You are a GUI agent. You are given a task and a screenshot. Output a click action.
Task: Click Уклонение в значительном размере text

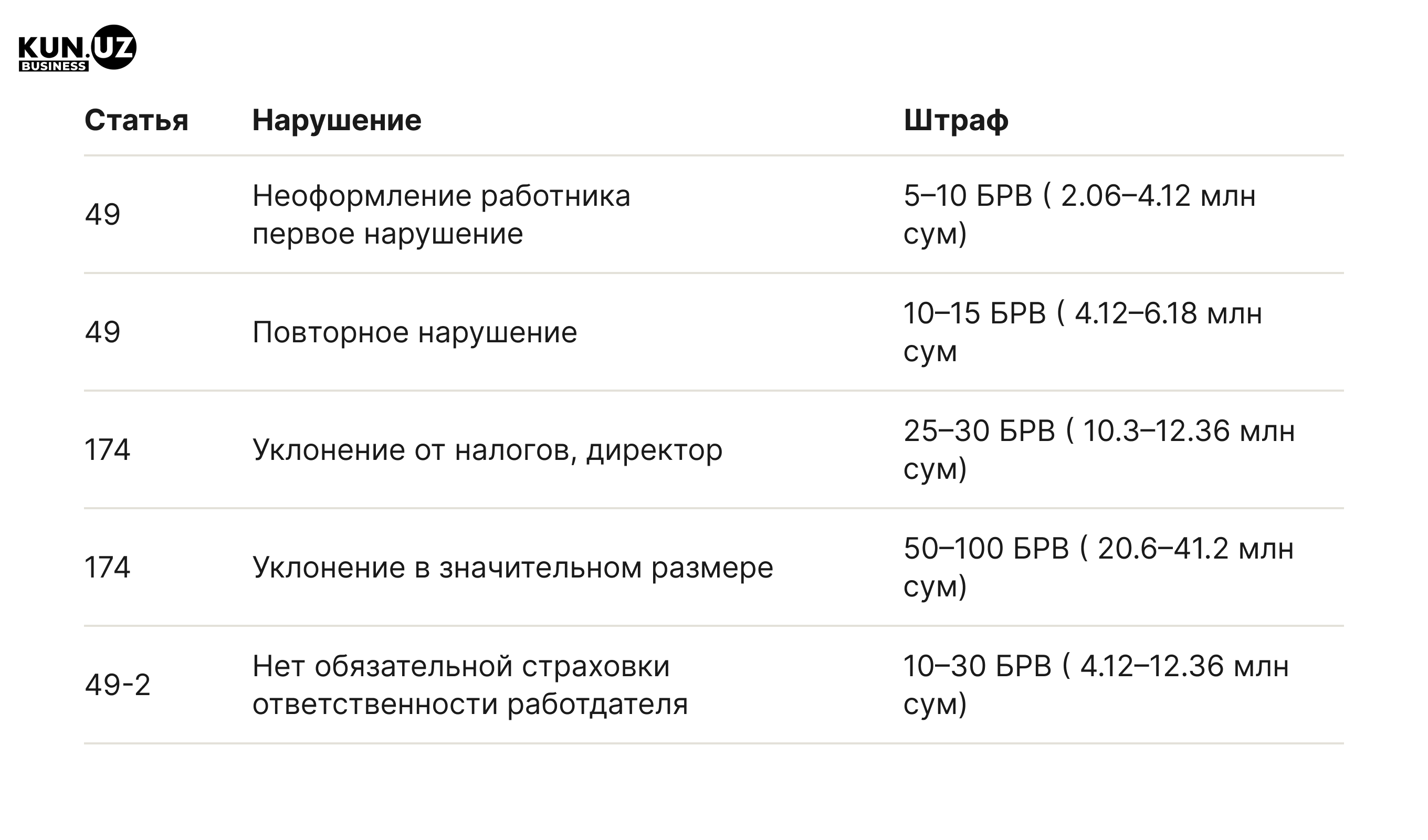pos(513,568)
